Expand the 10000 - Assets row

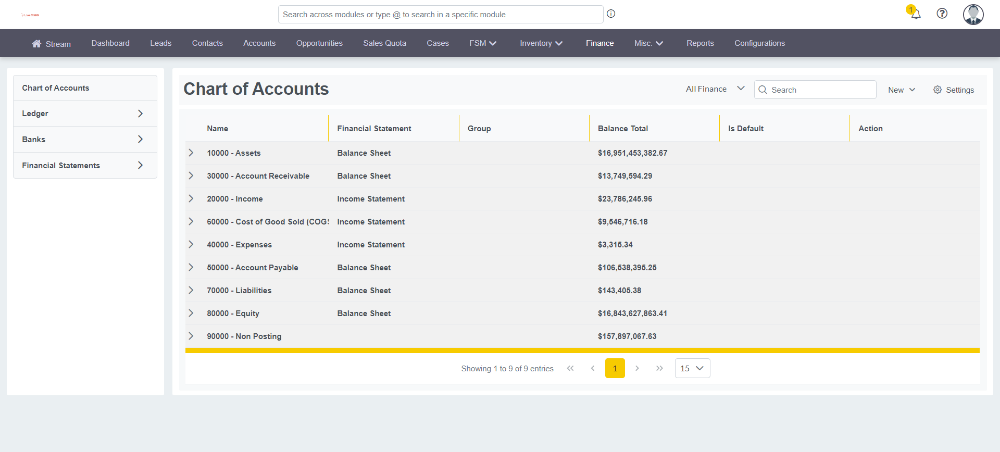click(x=191, y=153)
